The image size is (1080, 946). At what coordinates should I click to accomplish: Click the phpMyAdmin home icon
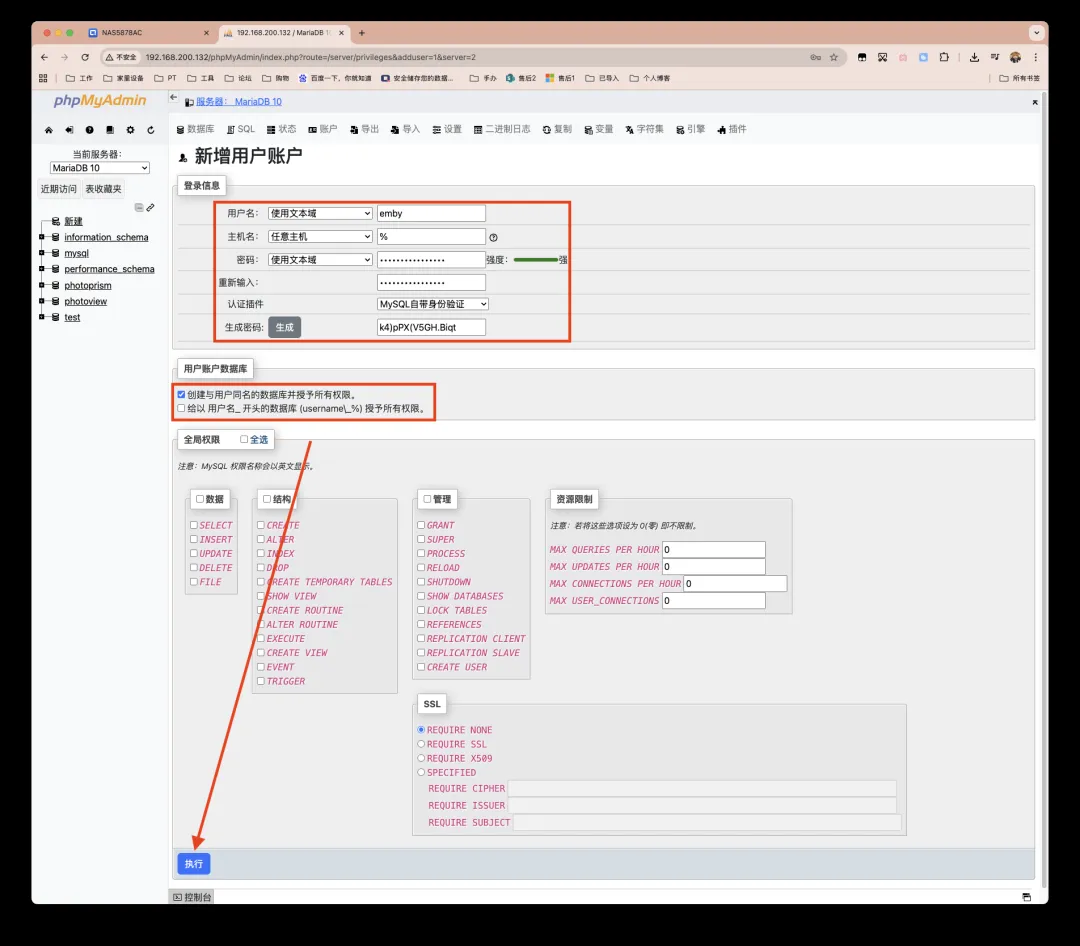[x=48, y=130]
